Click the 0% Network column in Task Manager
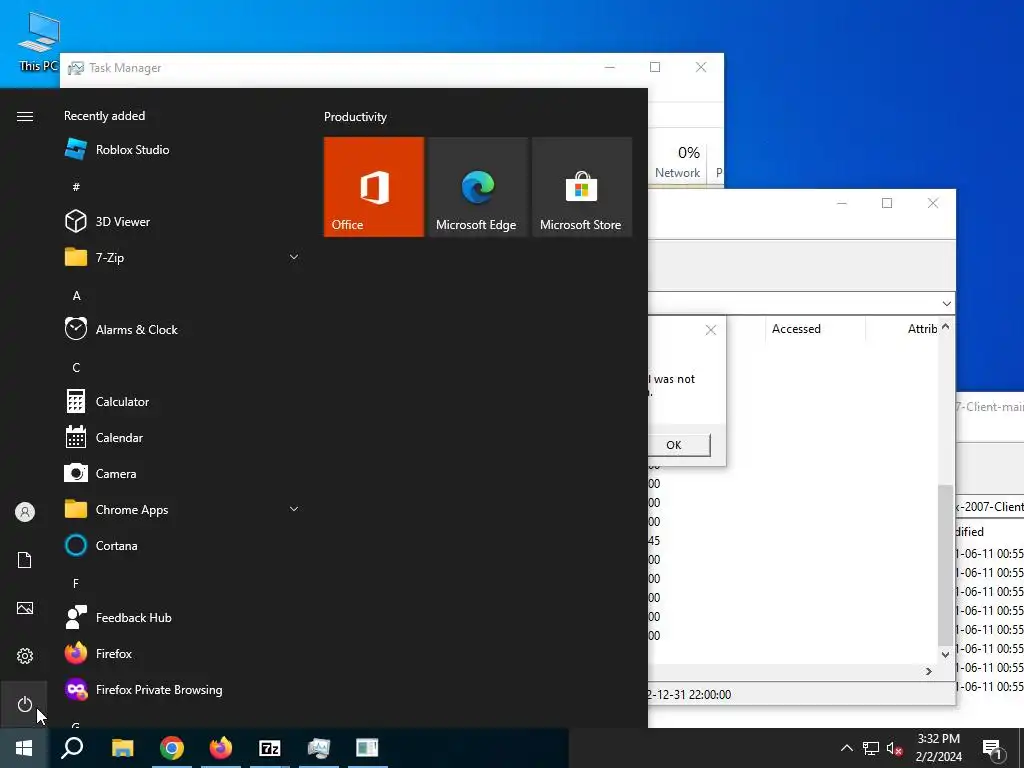Image resolution: width=1024 pixels, height=768 pixels. coord(678,162)
